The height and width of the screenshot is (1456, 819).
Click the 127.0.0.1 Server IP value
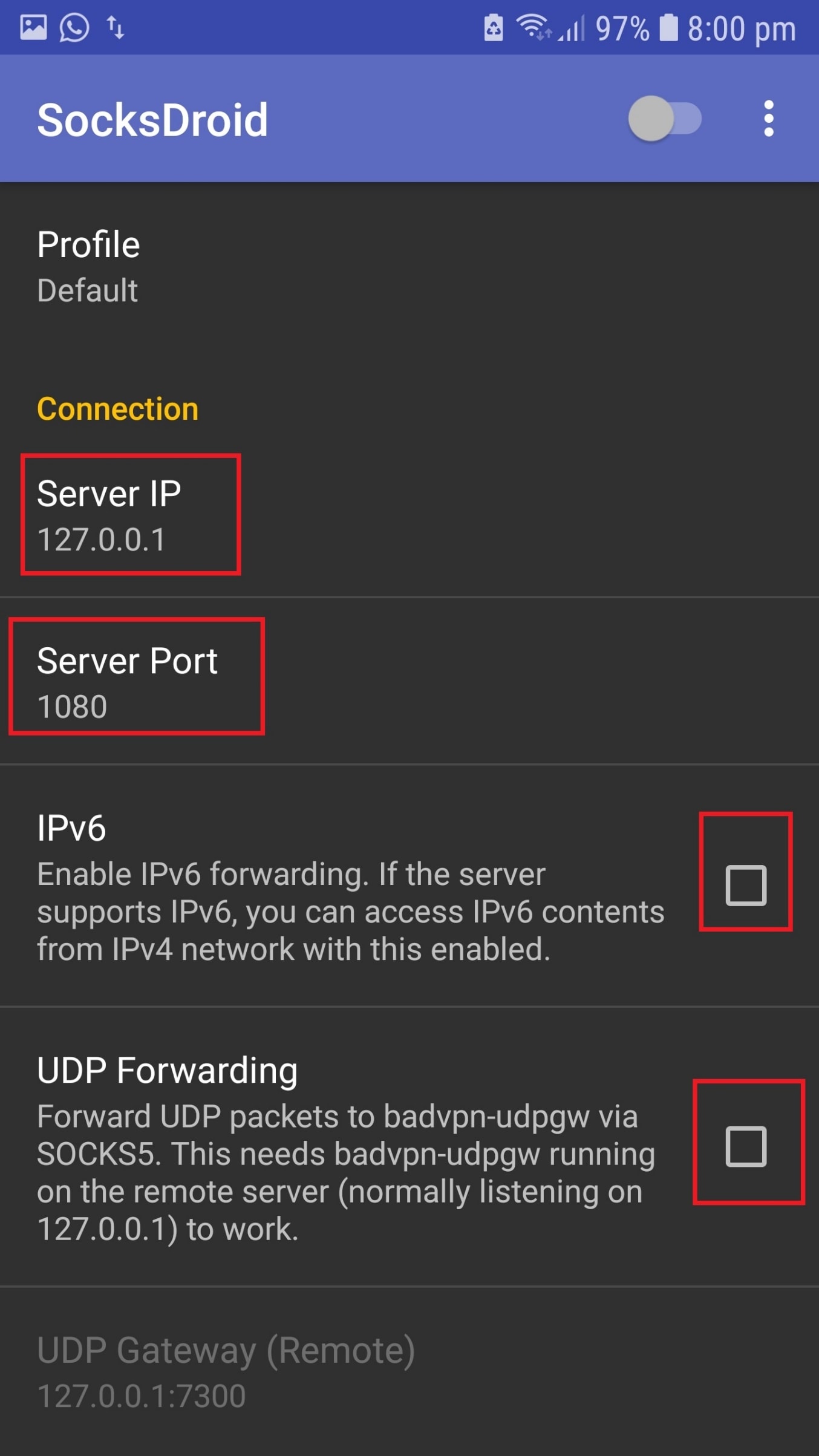[103, 539]
